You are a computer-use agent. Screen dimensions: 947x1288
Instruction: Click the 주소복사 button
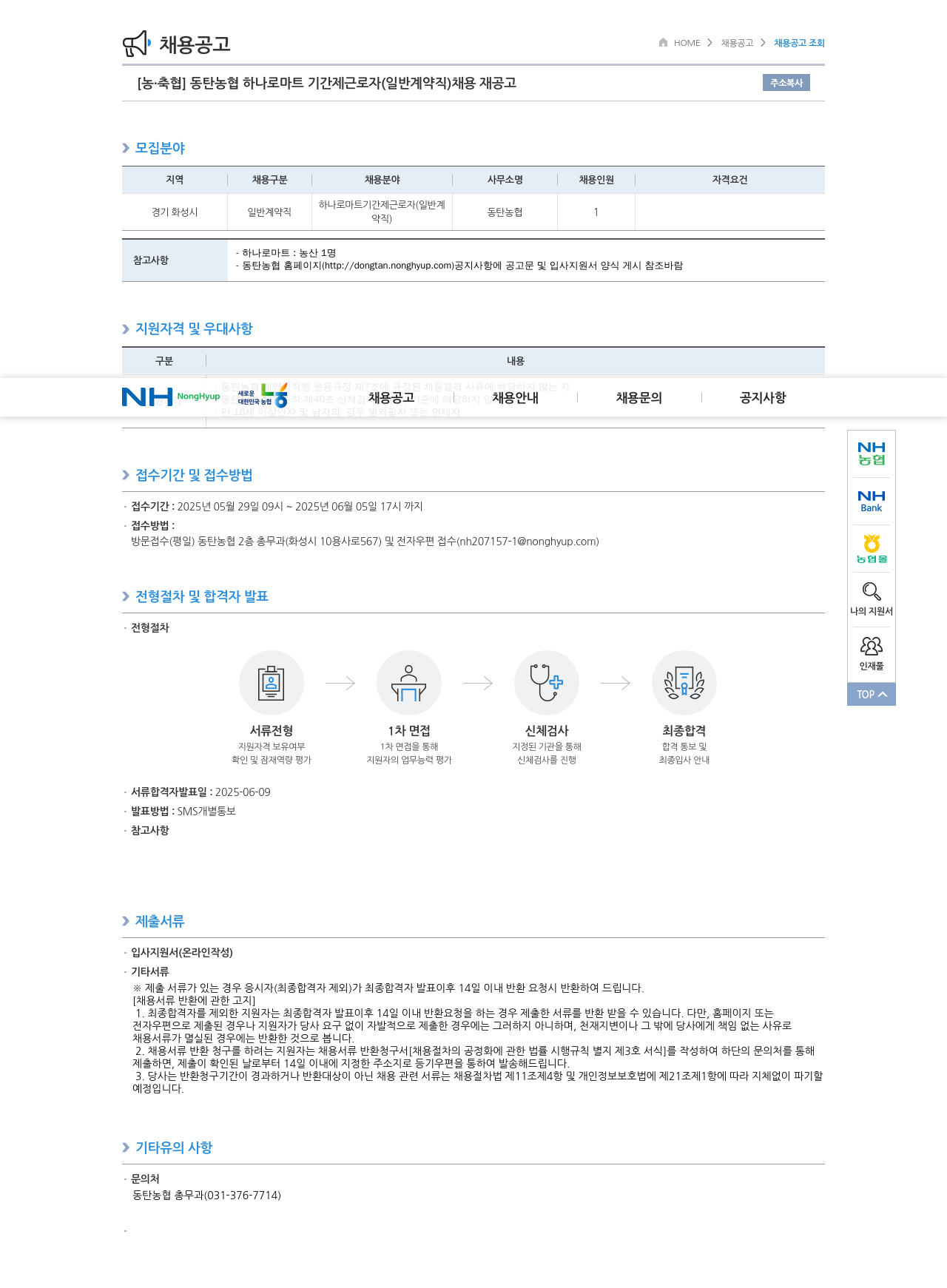pos(786,83)
